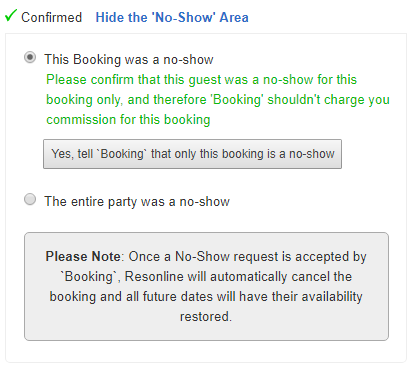Click 'Resonline will automatically cancel' note line
Viewport: 419px width, 368px height.
point(206,276)
